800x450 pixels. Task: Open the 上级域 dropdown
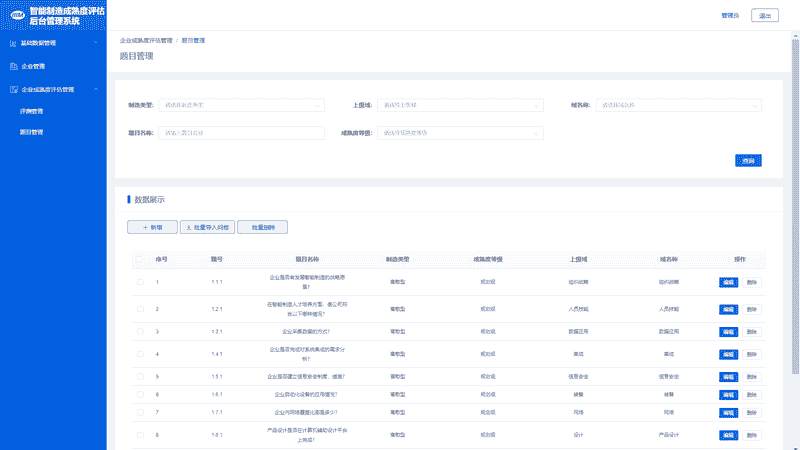(460, 105)
